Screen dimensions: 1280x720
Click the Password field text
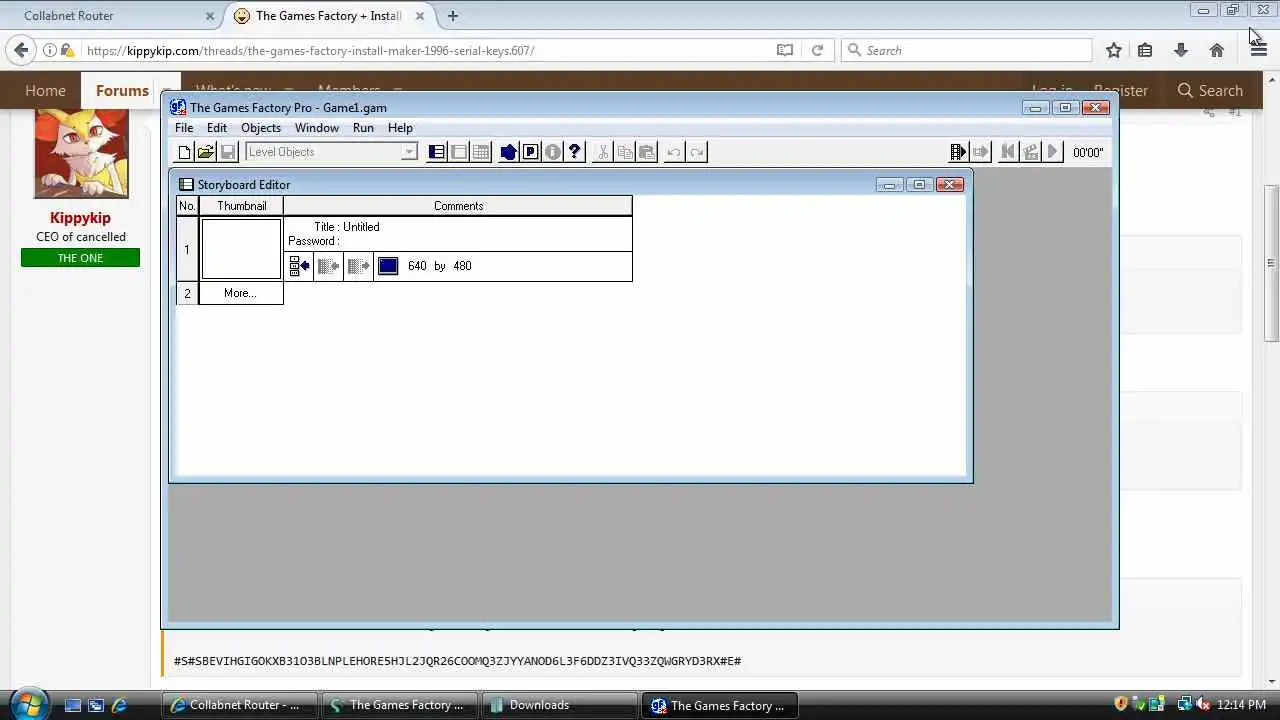[314, 241]
